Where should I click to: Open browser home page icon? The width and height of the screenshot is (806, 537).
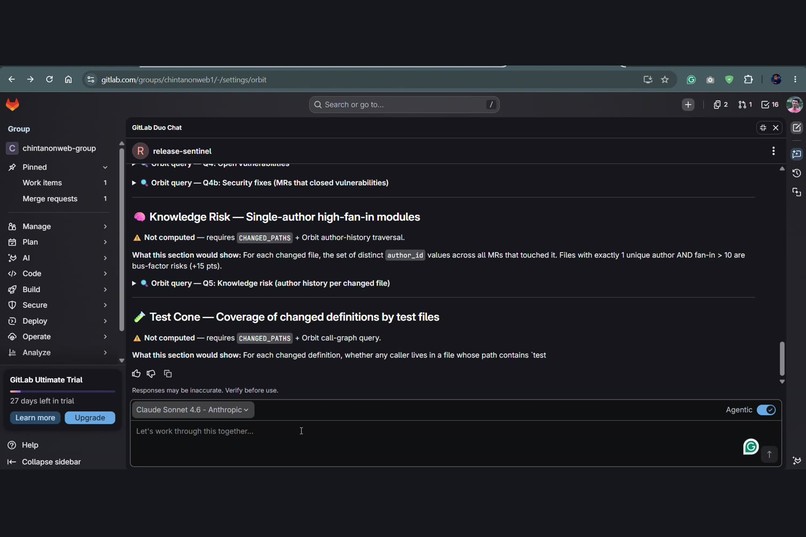(68, 80)
